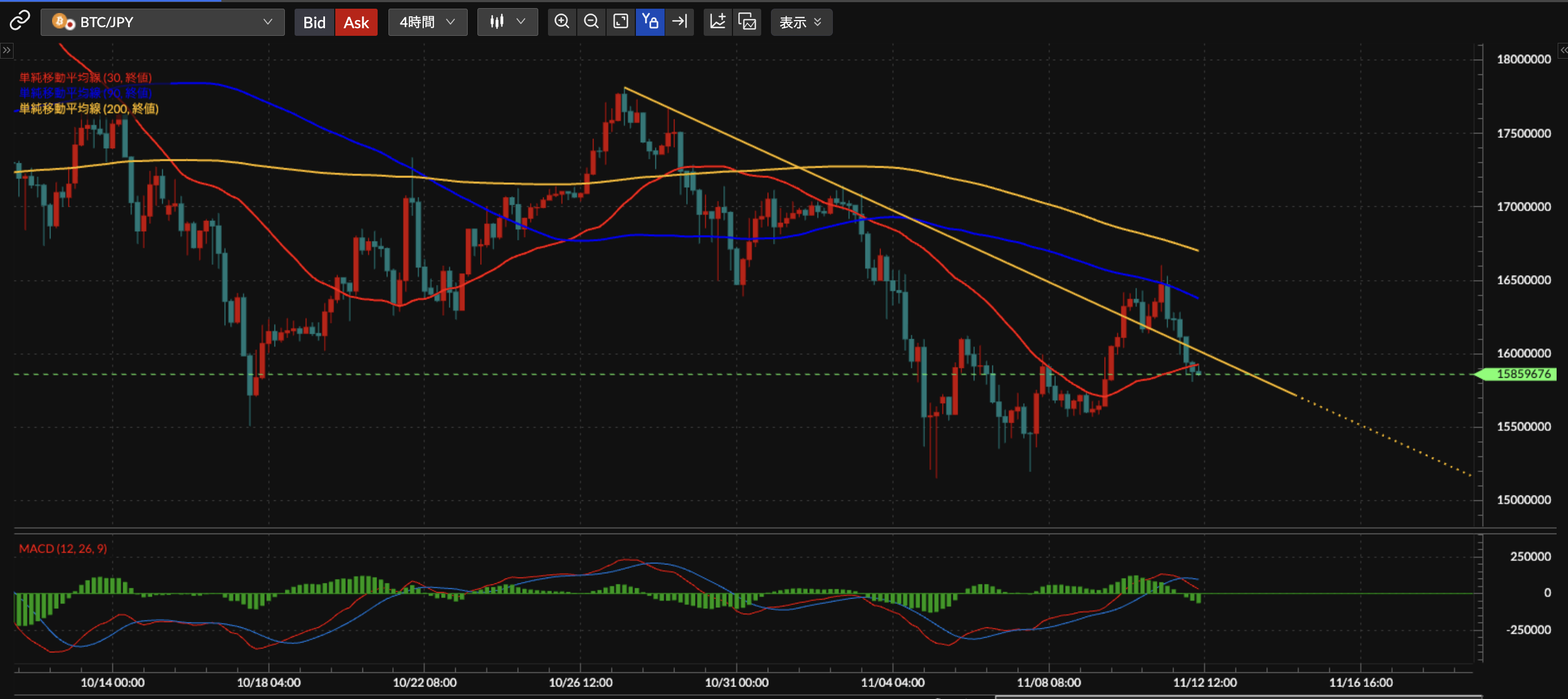The image size is (1568, 699).
Task: Open the candlestick chart type dropdown
Action: tap(507, 22)
